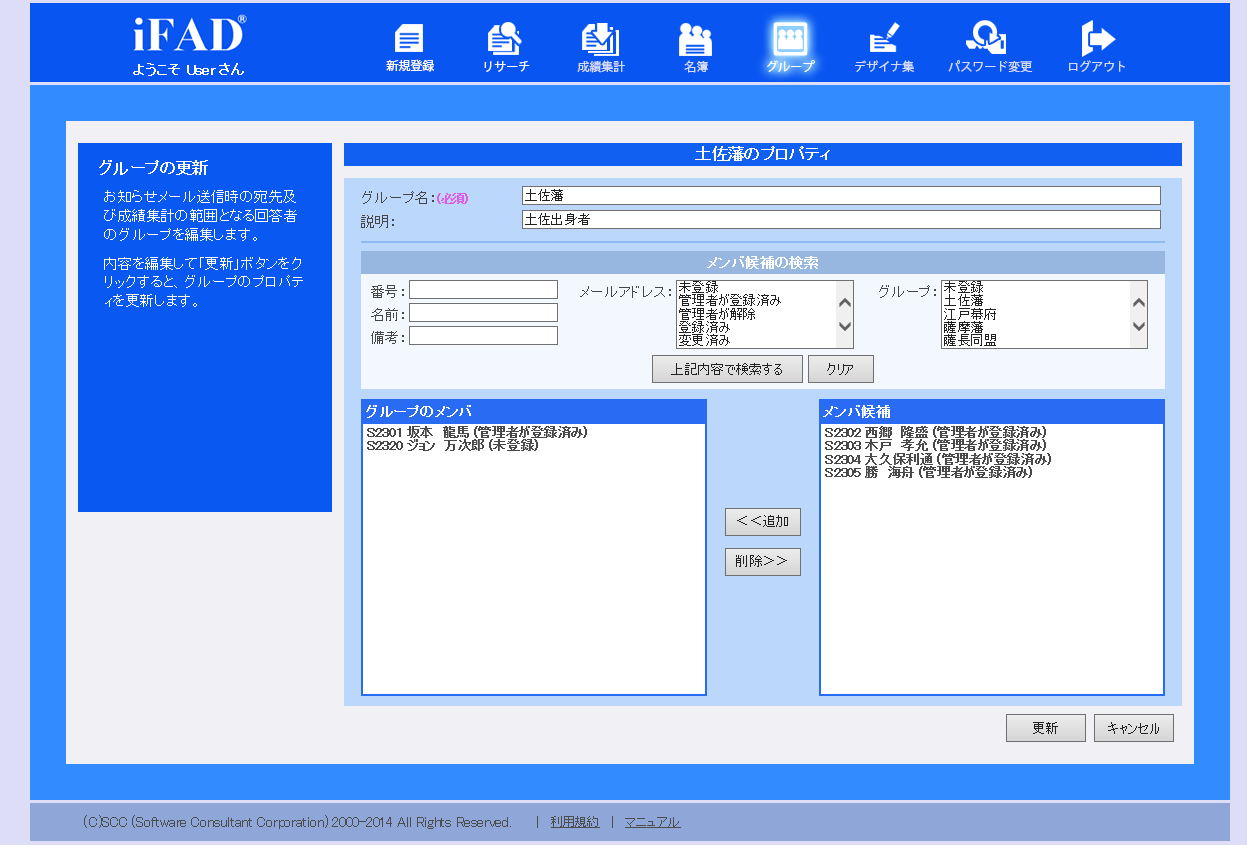Screen dimensions: 1247x845
Task: Click the ログアウト icon
Action: tap(1097, 48)
